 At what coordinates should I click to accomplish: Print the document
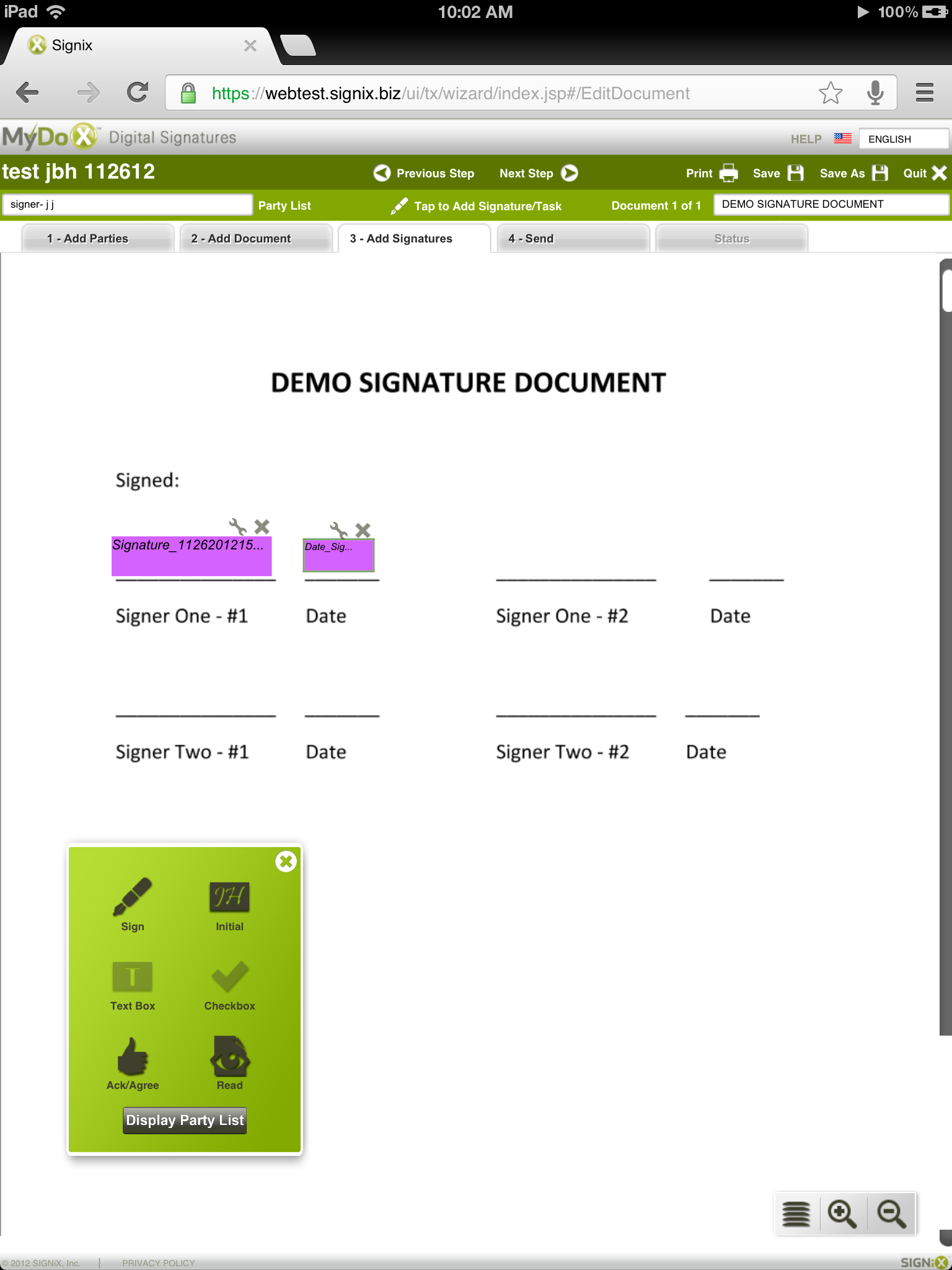click(x=712, y=173)
